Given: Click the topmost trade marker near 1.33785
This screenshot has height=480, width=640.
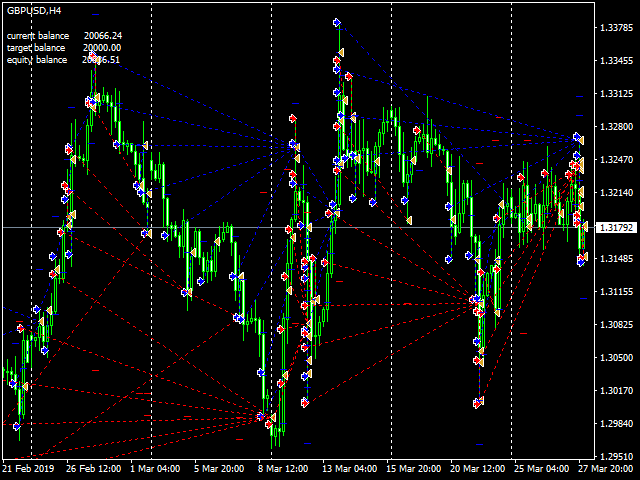Looking at the screenshot, I should pos(337,22).
